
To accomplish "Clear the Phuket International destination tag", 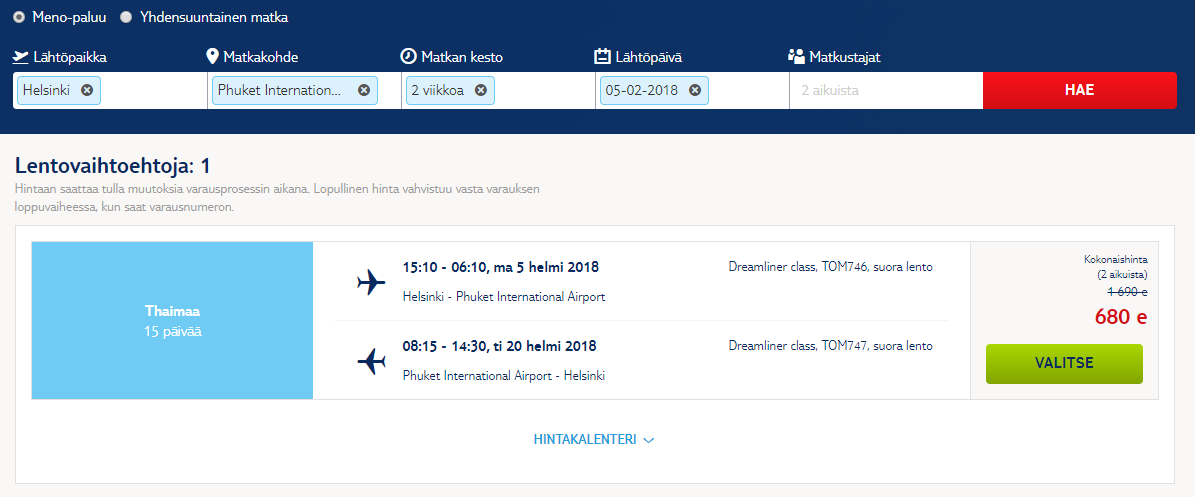I will (364, 90).
